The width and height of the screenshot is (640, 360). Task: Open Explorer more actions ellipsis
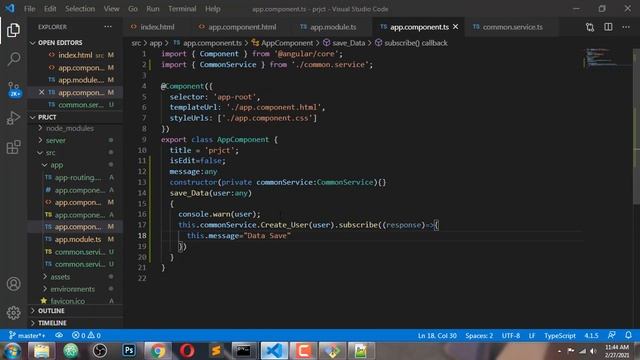coord(108,27)
